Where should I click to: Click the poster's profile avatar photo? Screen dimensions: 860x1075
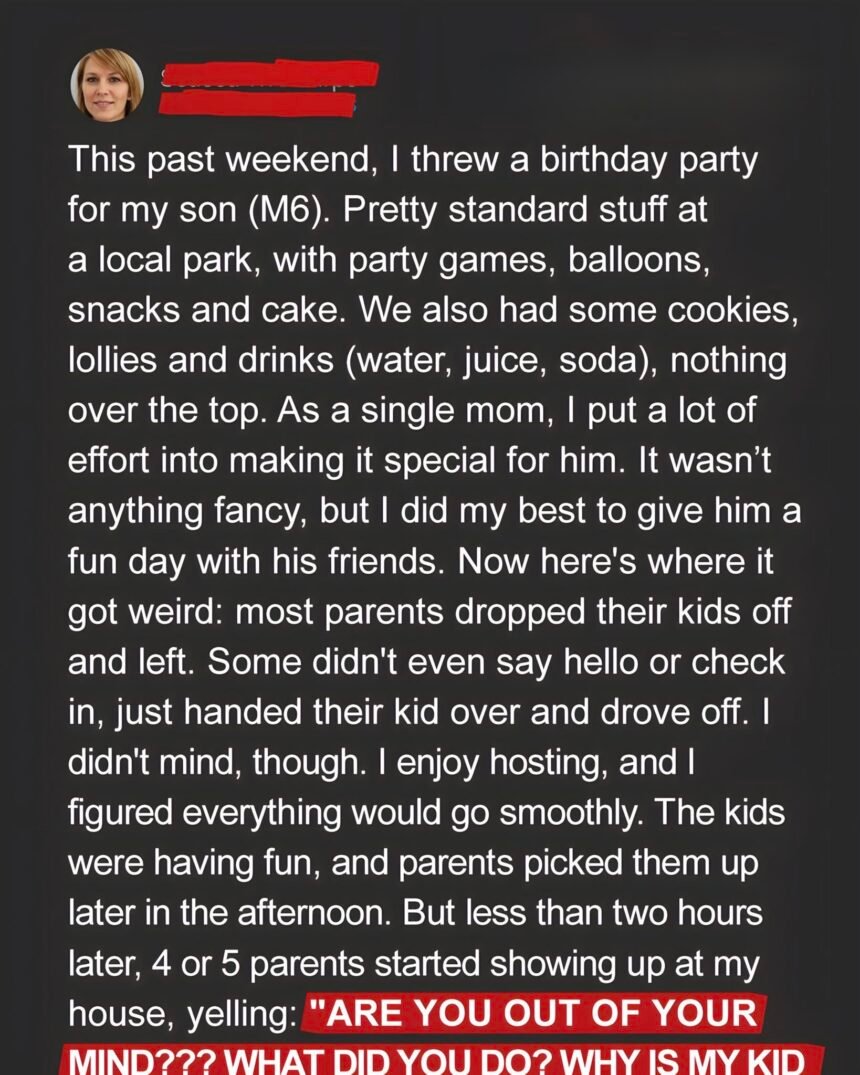coord(107,84)
